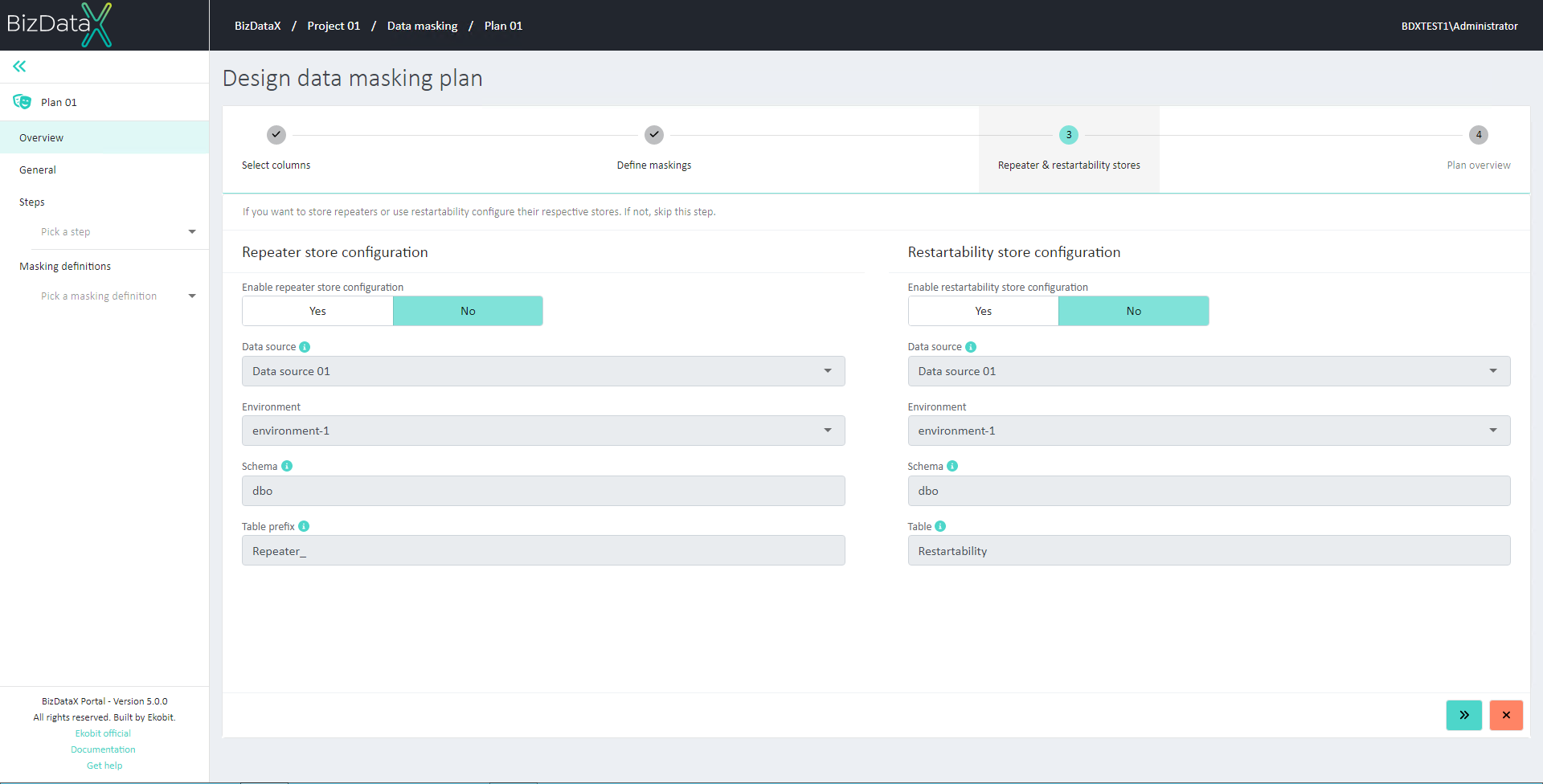Click Restartability store configuration heading
This screenshot has height=784, width=1543.
(x=1013, y=252)
